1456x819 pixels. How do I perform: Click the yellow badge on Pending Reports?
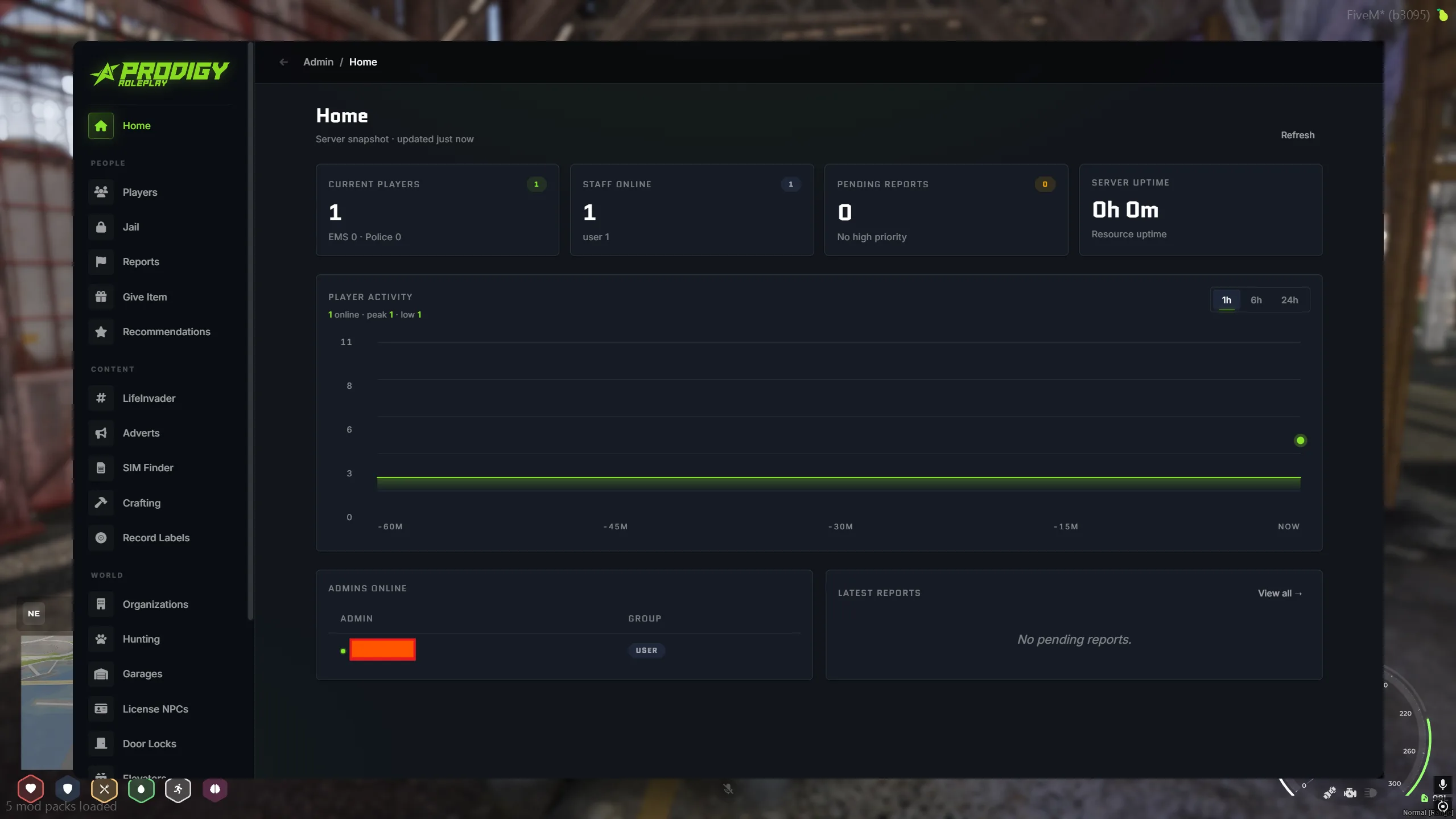tap(1045, 184)
